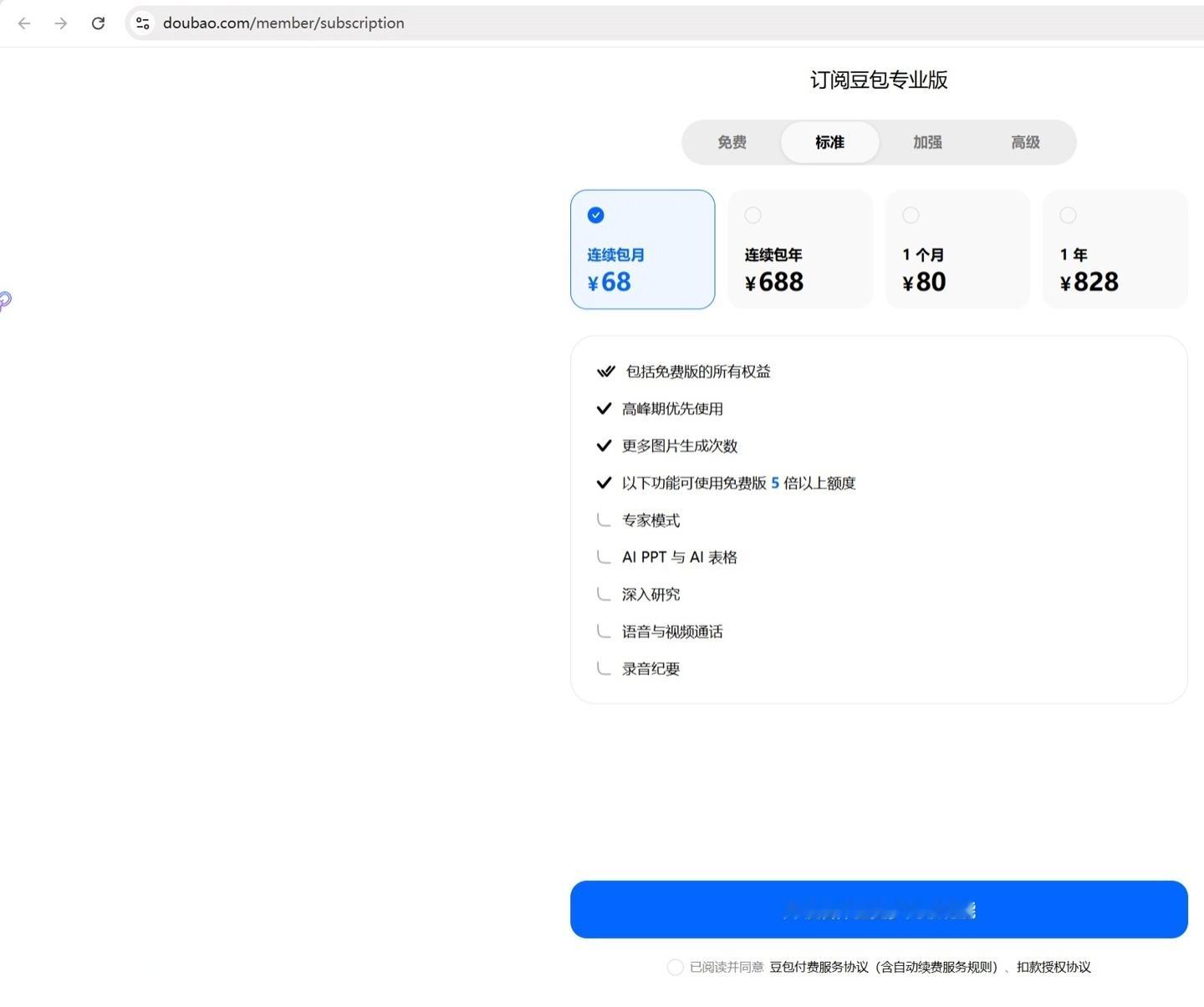This screenshot has height=1007, width=1204.
Task: Click the 更多图片生成次数 text
Action: coord(680,446)
